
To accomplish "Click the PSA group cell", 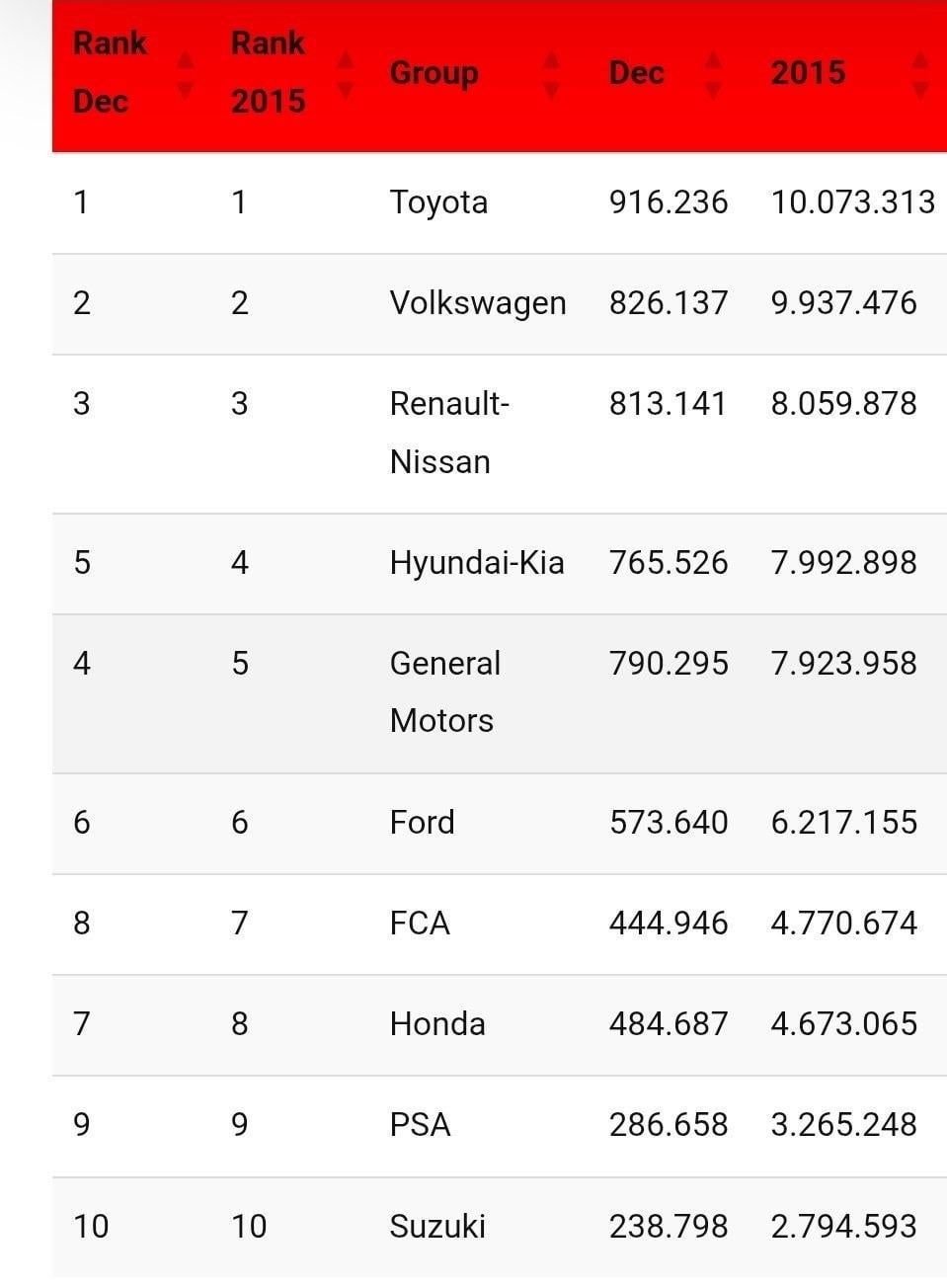I will pos(420,1125).
